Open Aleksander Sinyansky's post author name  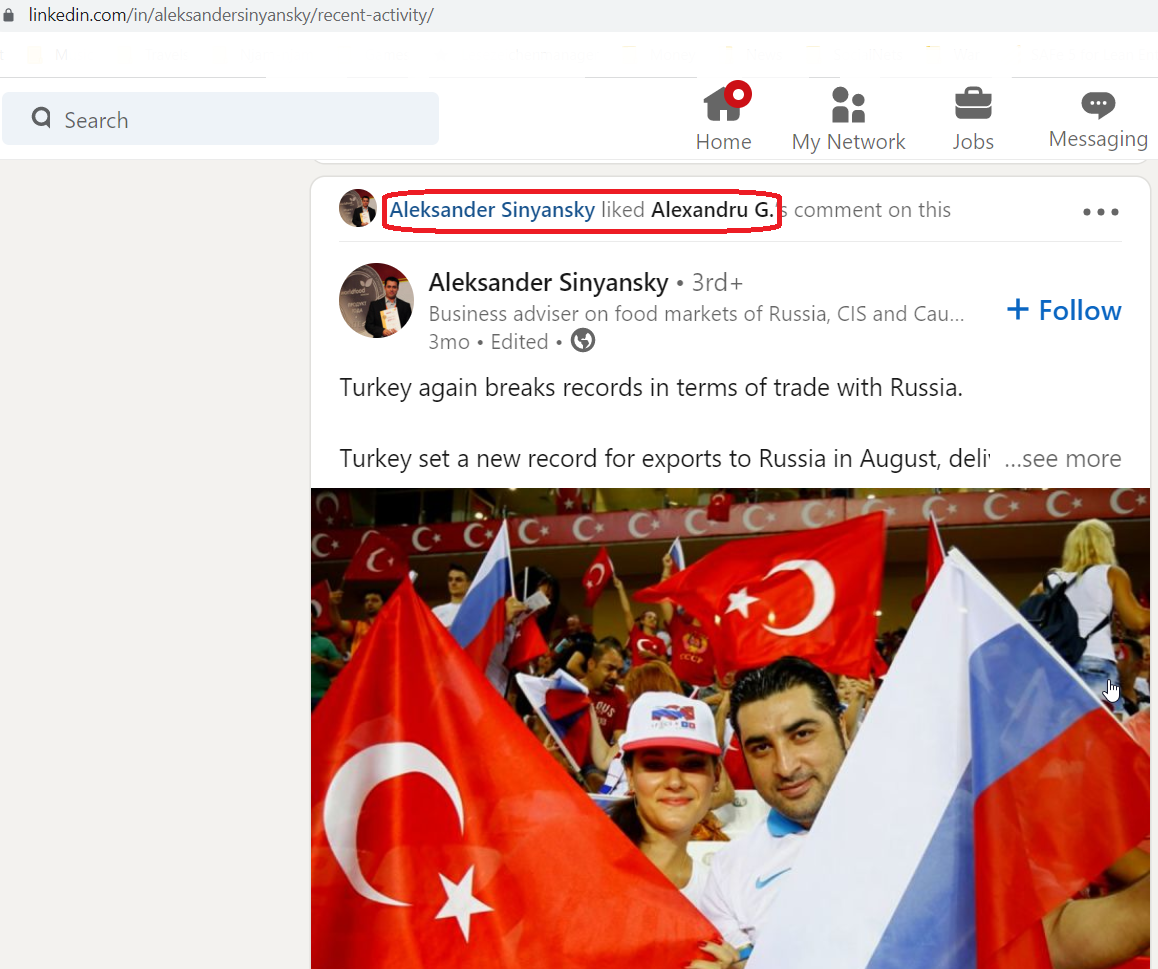pos(548,282)
